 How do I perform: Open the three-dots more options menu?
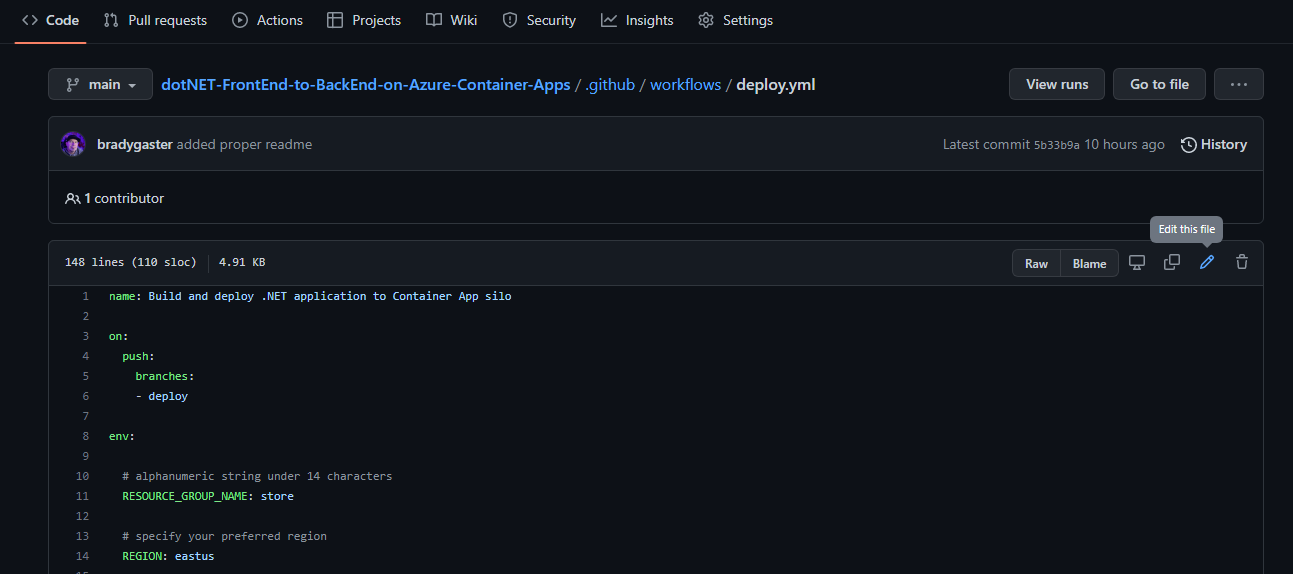[1239, 84]
